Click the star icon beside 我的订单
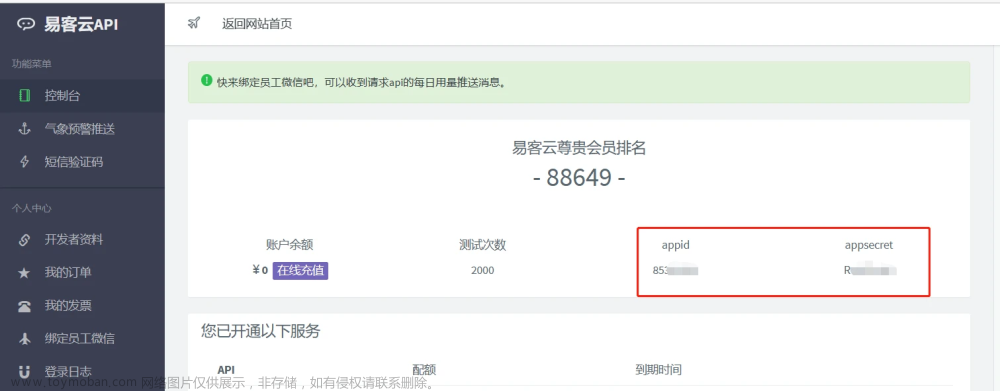 coord(24,273)
